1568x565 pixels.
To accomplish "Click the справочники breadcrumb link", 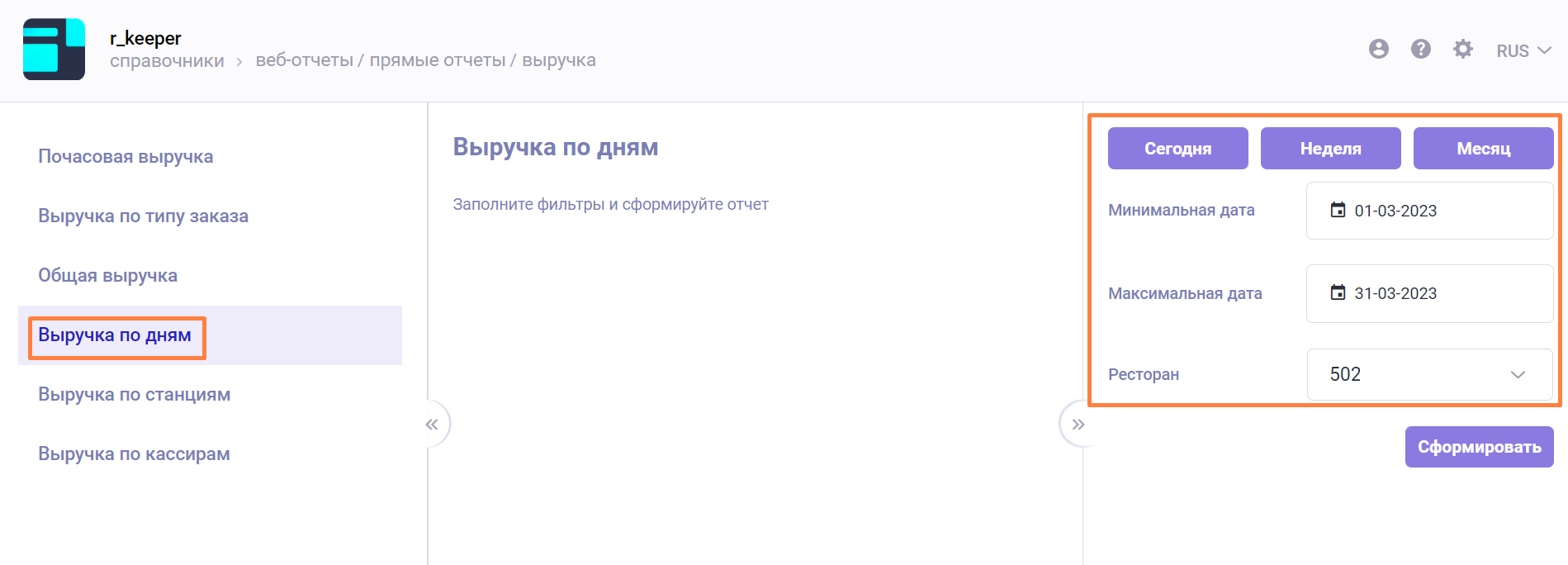I will click(x=167, y=61).
